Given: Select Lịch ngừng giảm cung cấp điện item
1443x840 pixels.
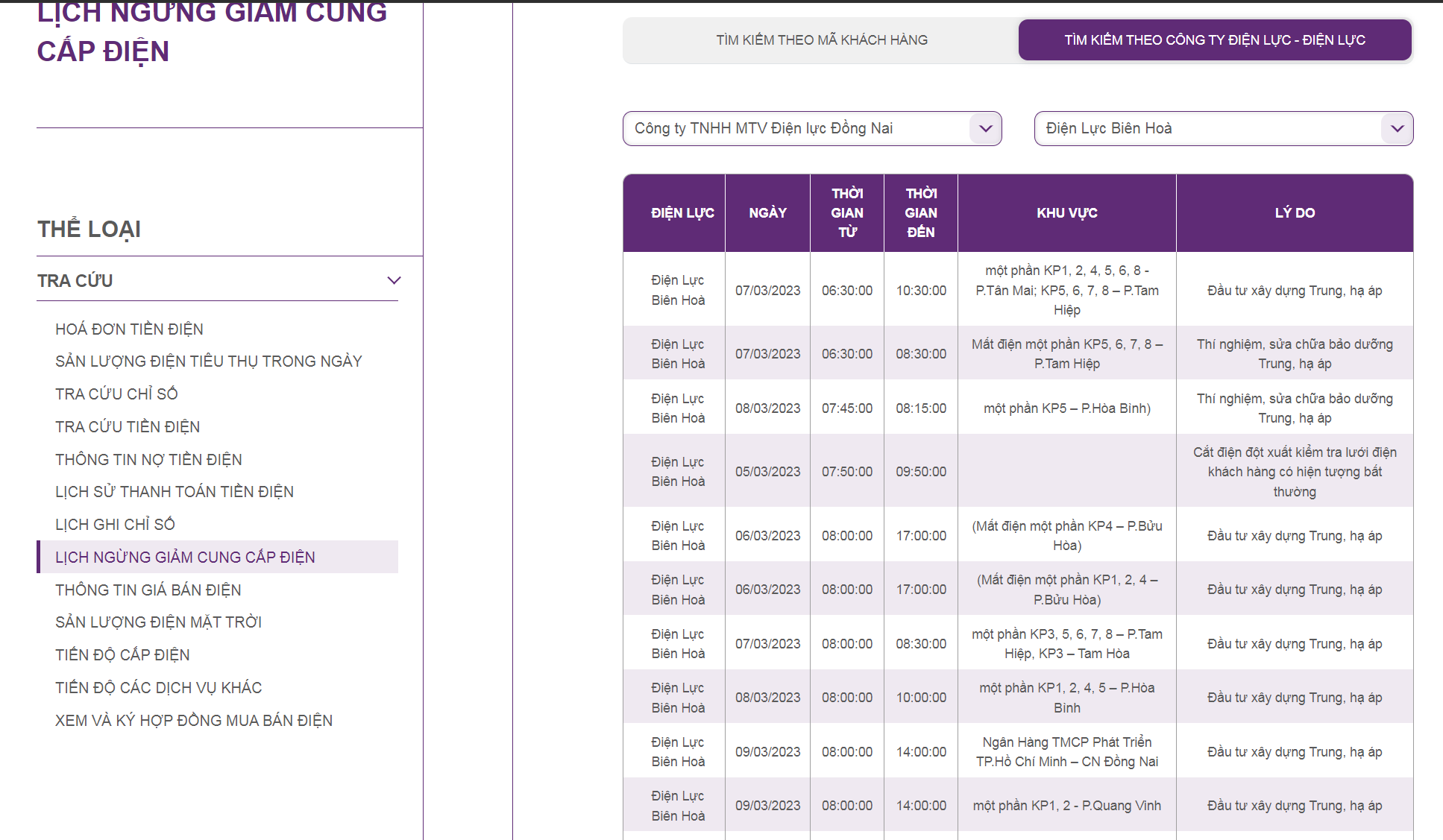Looking at the screenshot, I should click(x=218, y=557).
